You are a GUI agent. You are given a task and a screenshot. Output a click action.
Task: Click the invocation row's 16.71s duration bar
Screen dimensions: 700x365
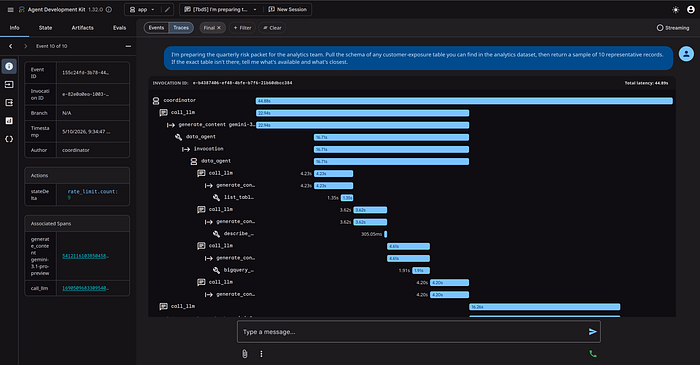click(x=392, y=149)
